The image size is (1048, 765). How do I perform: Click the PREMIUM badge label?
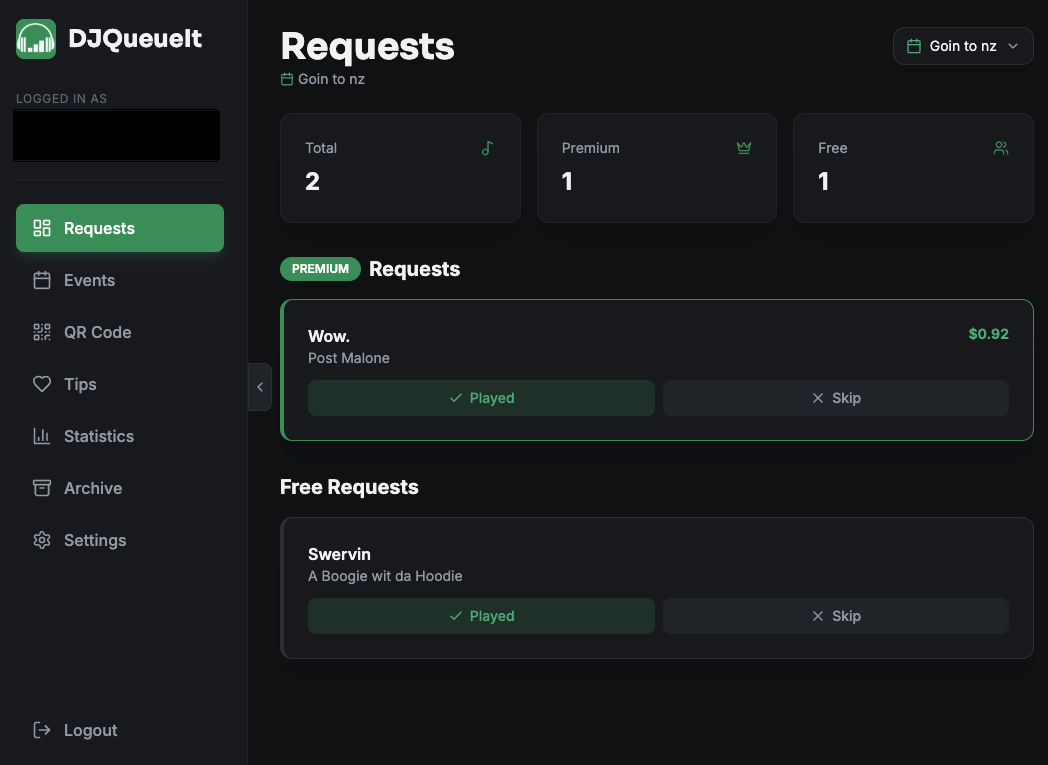click(320, 269)
